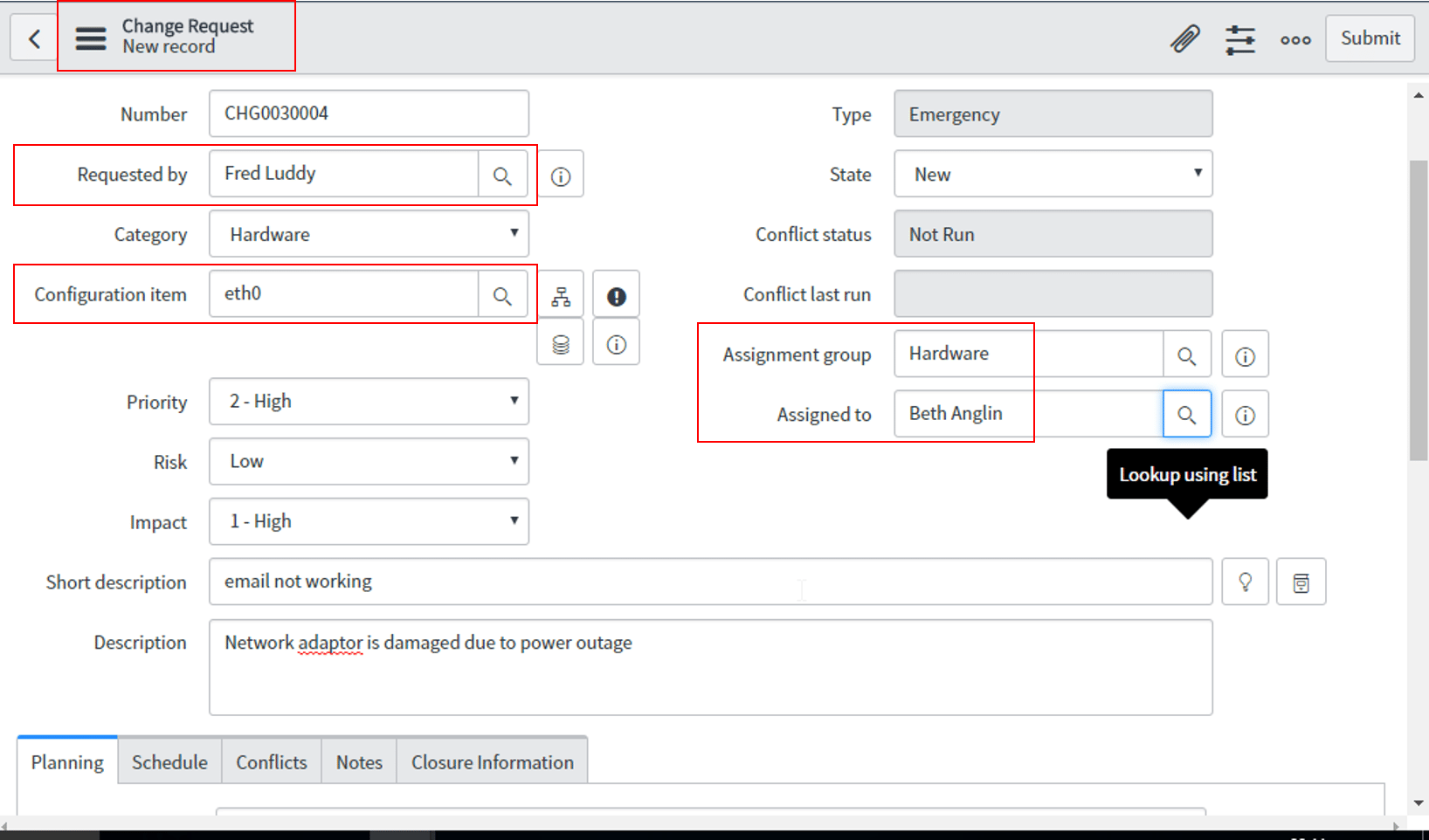Switch to the Notes tab

tap(359, 761)
